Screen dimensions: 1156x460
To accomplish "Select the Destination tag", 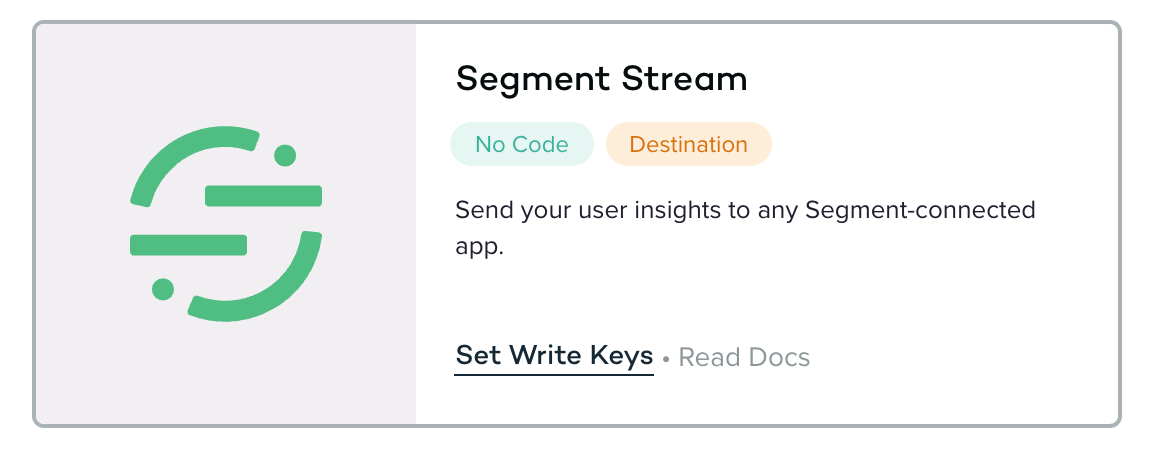I will [x=688, y=144].
